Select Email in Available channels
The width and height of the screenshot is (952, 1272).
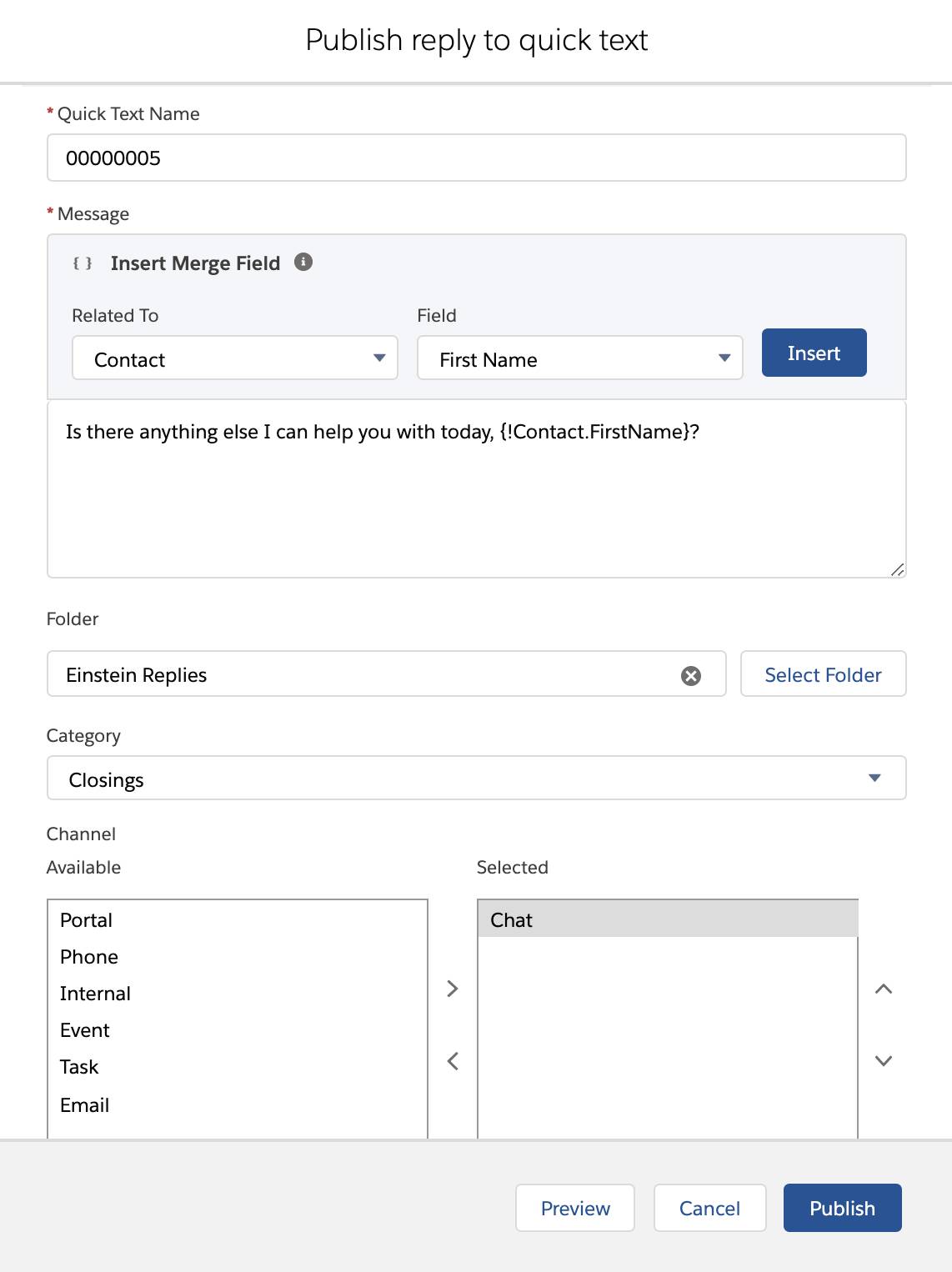85,1105
